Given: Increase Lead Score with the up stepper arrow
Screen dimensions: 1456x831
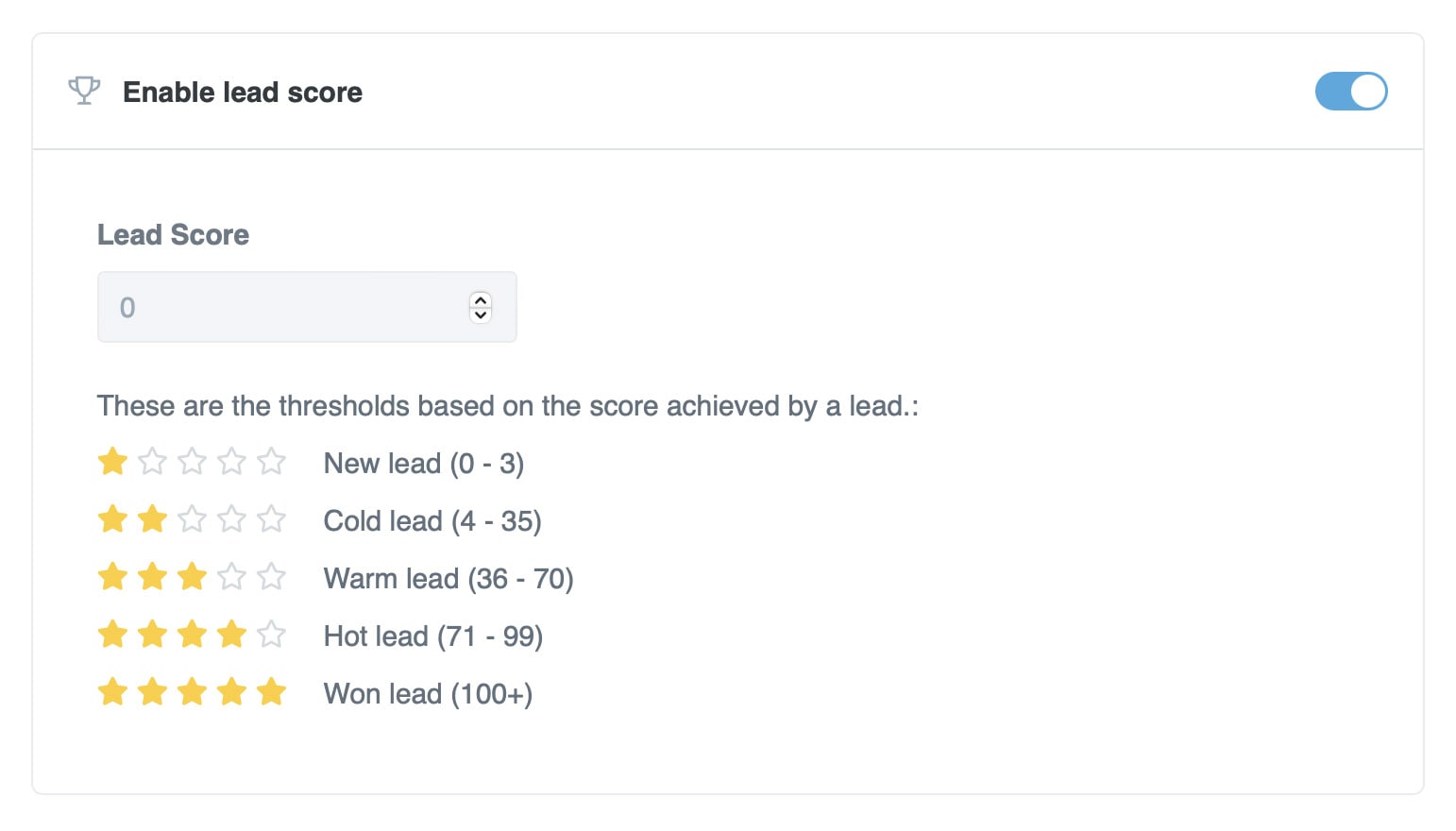Looking at the screenshot, I should pyautogui.click(x=481, y=299).
